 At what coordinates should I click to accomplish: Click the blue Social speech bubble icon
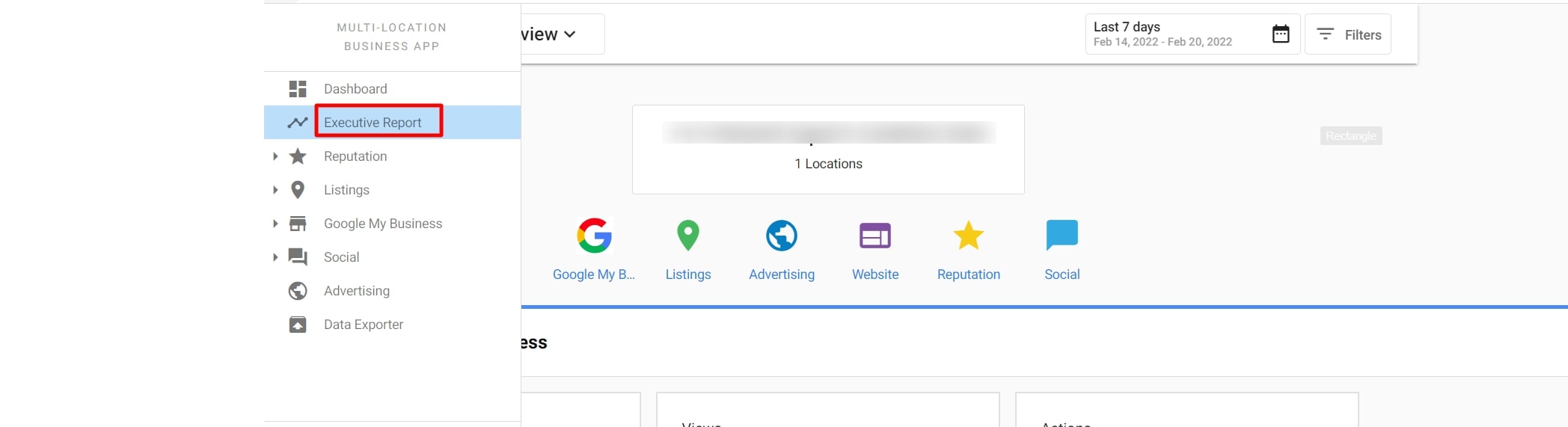coord(1062,236)
